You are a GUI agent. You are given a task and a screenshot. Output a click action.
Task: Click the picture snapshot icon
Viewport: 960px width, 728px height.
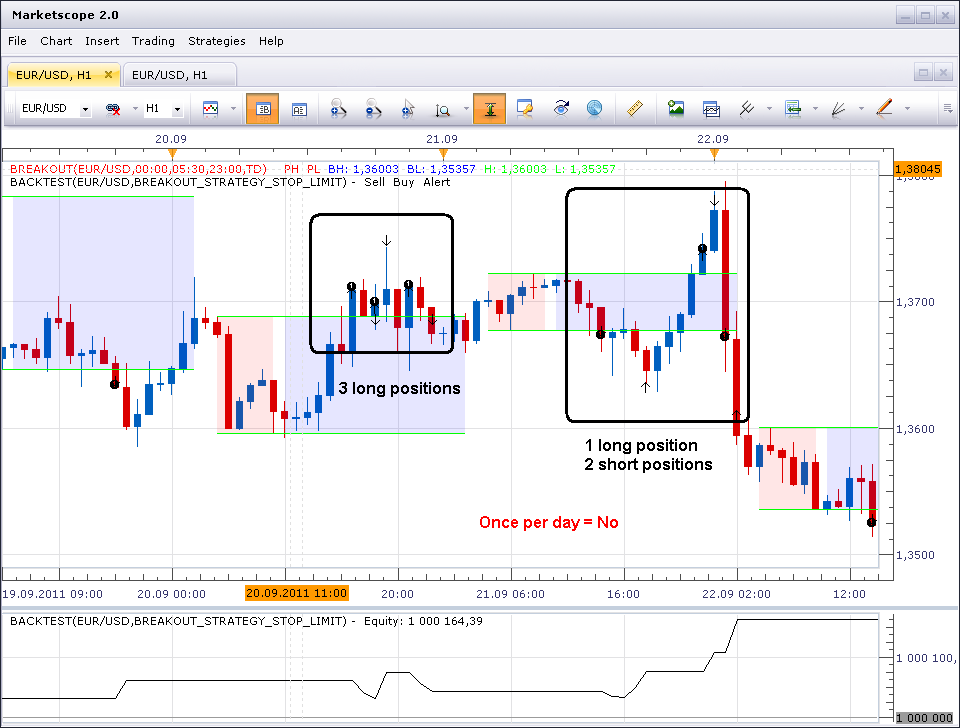(676, 108)
